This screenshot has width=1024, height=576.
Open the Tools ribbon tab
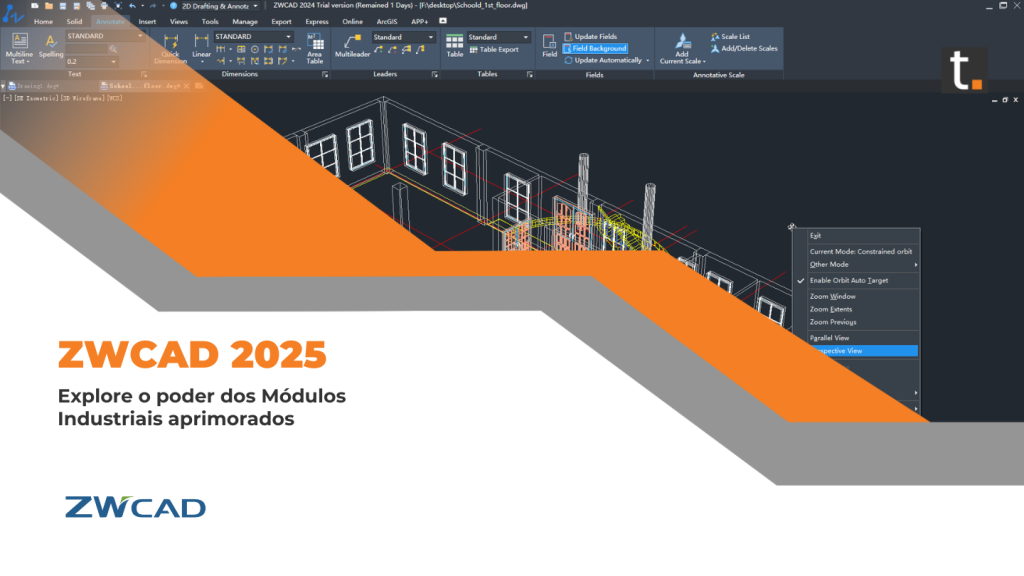pos(210,22)
